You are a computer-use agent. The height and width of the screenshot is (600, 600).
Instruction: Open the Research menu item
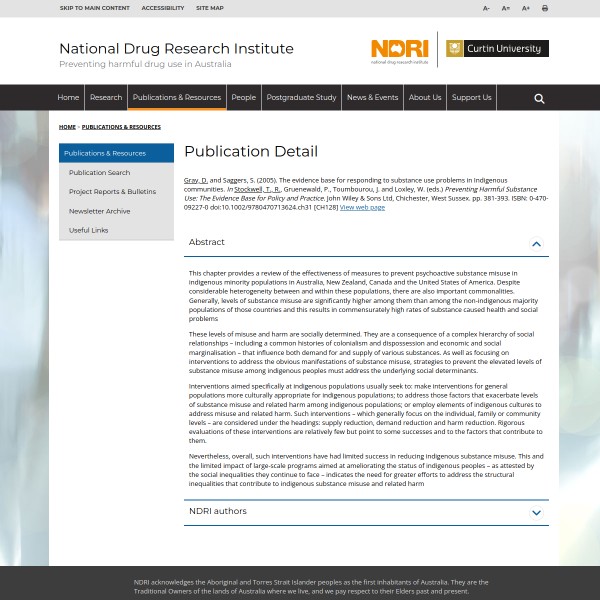click(106, 98)
